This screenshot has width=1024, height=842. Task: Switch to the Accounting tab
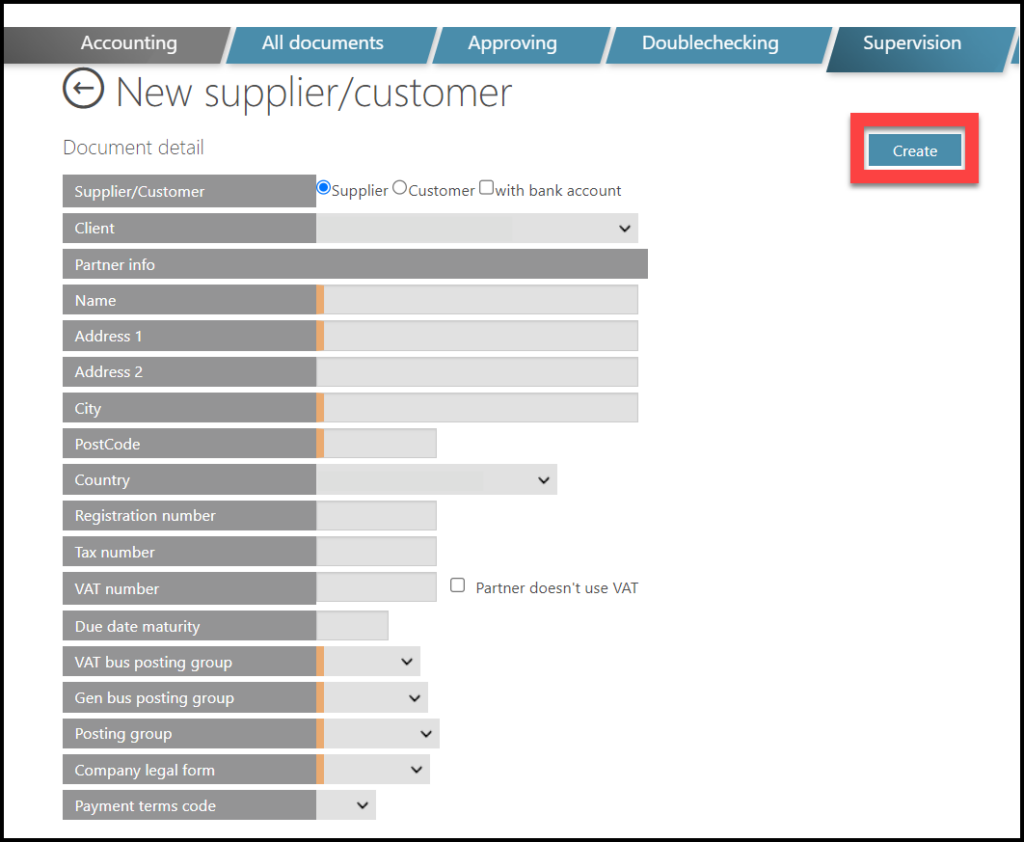[128, 44]
